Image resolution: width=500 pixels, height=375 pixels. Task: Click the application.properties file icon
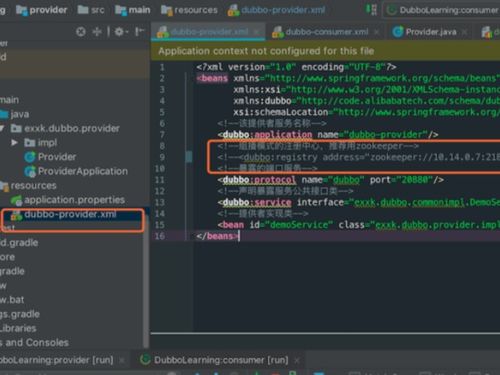pos(16,200)
